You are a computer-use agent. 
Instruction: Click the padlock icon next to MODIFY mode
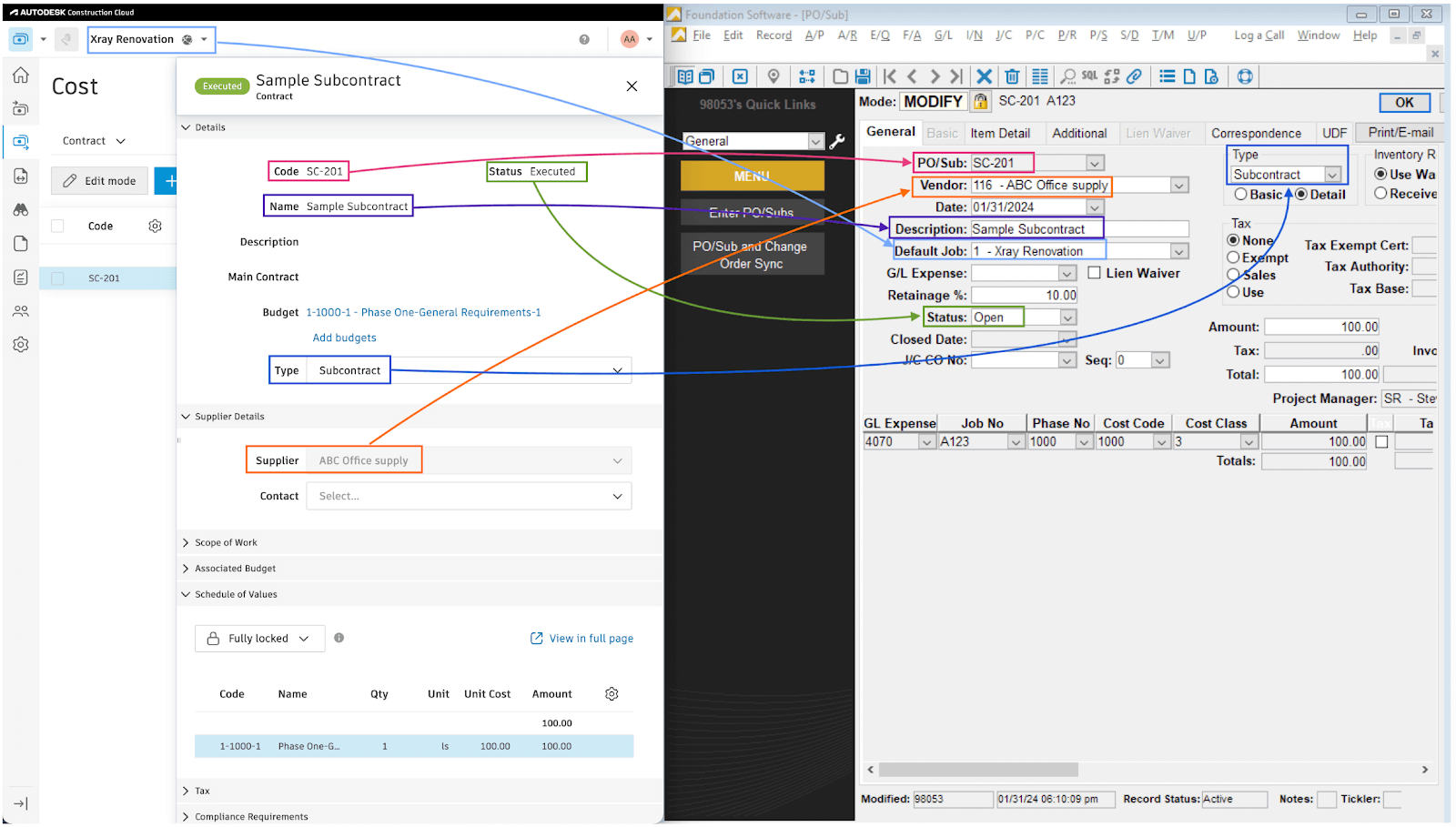click(981, 101)
